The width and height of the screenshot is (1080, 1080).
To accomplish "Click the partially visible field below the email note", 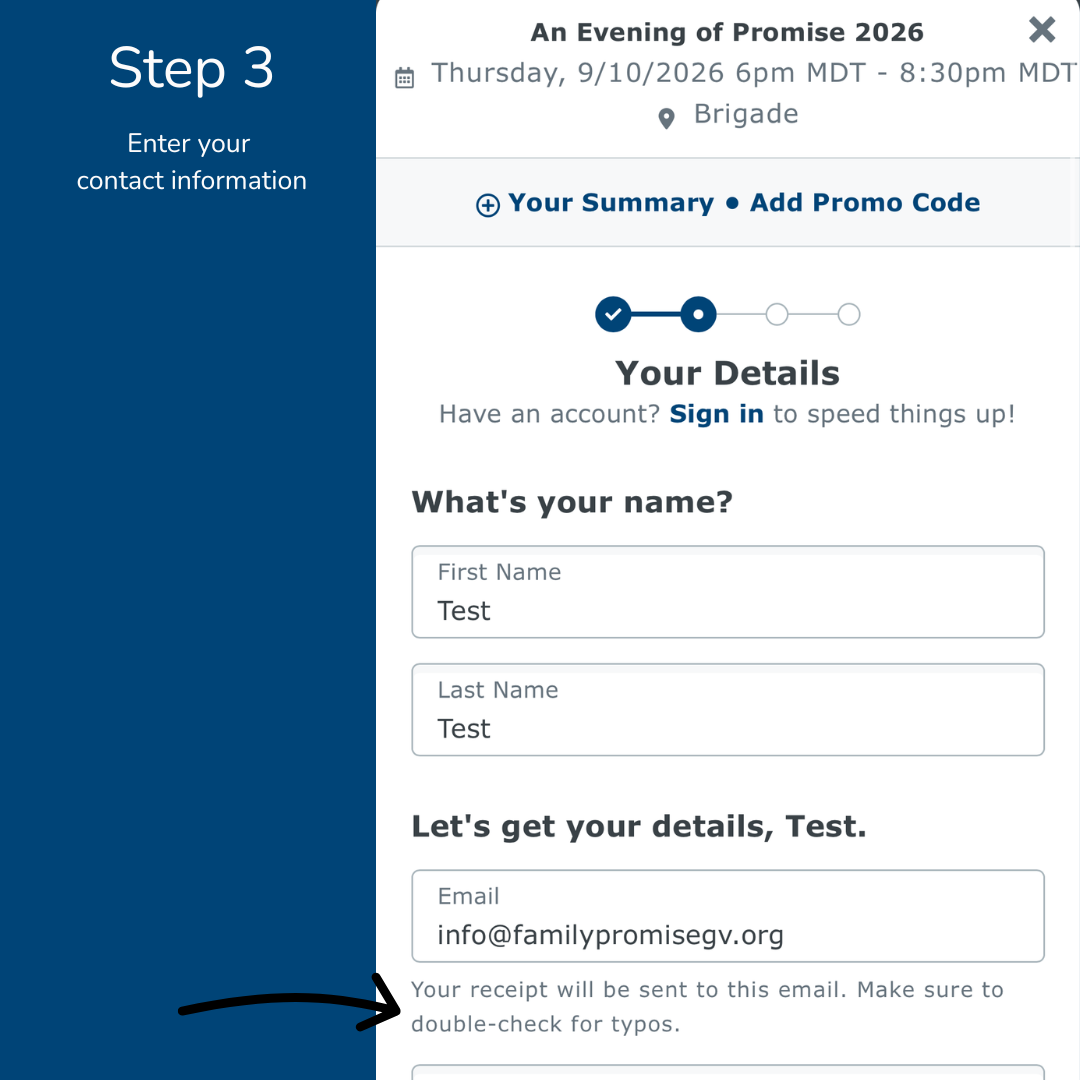I will pyautogui.click(x=728, y=1072).
